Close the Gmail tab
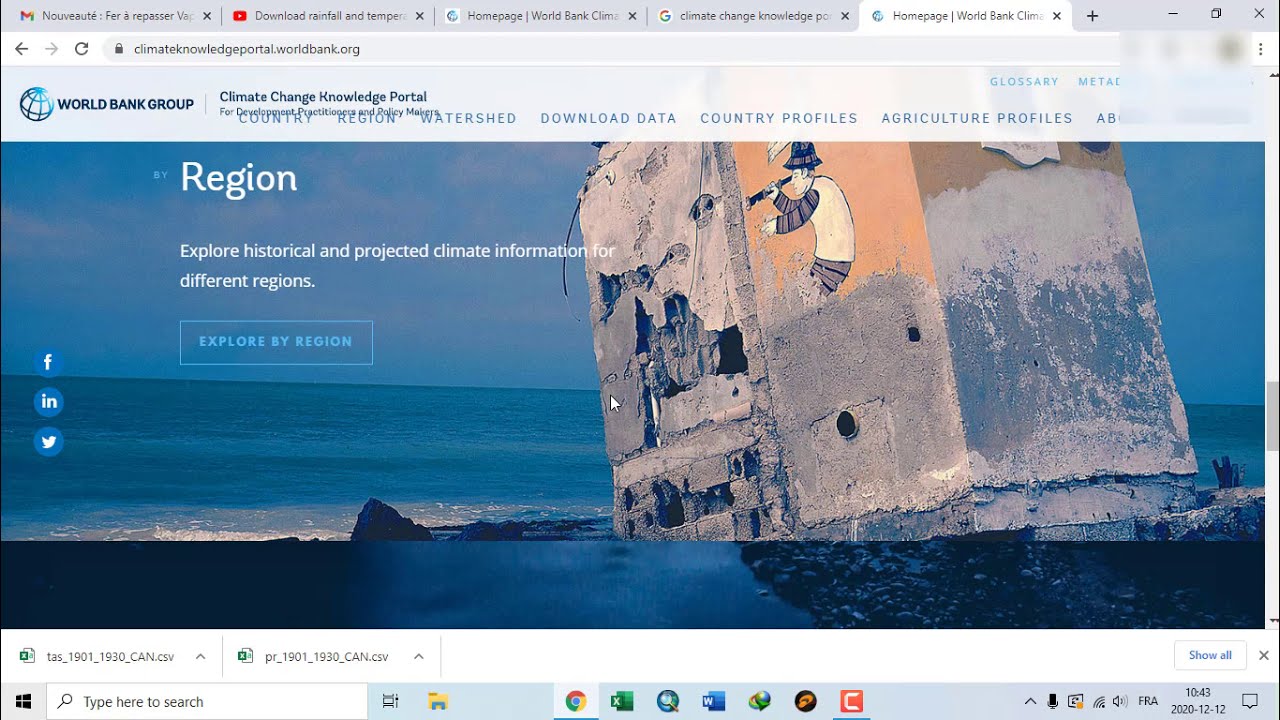The height and width of the screenshot is (720, 1280). 207,16
